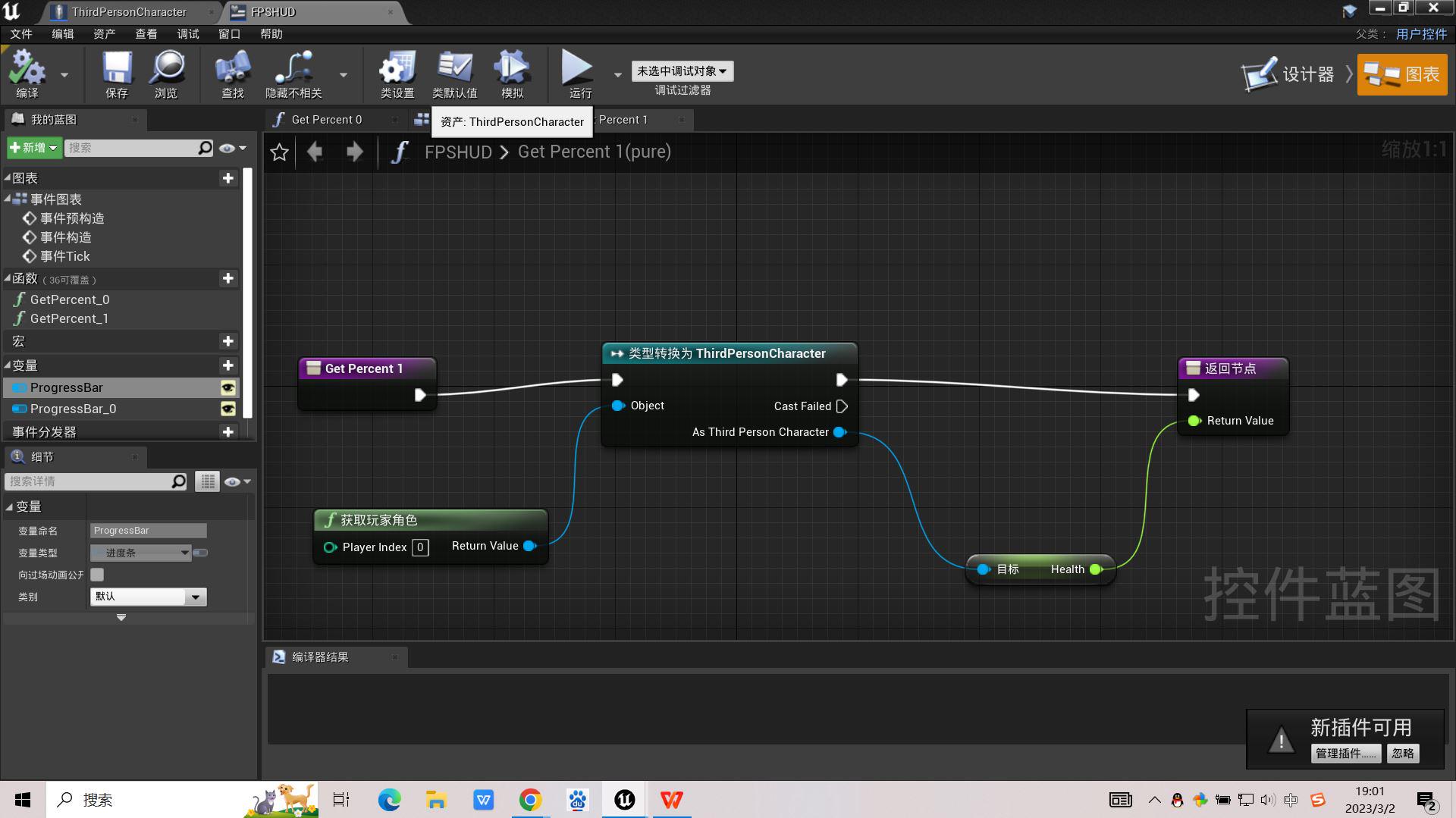
Task: Toggle visibility of ProgressBar_0 variable
Action: click(x=230, y=409)
